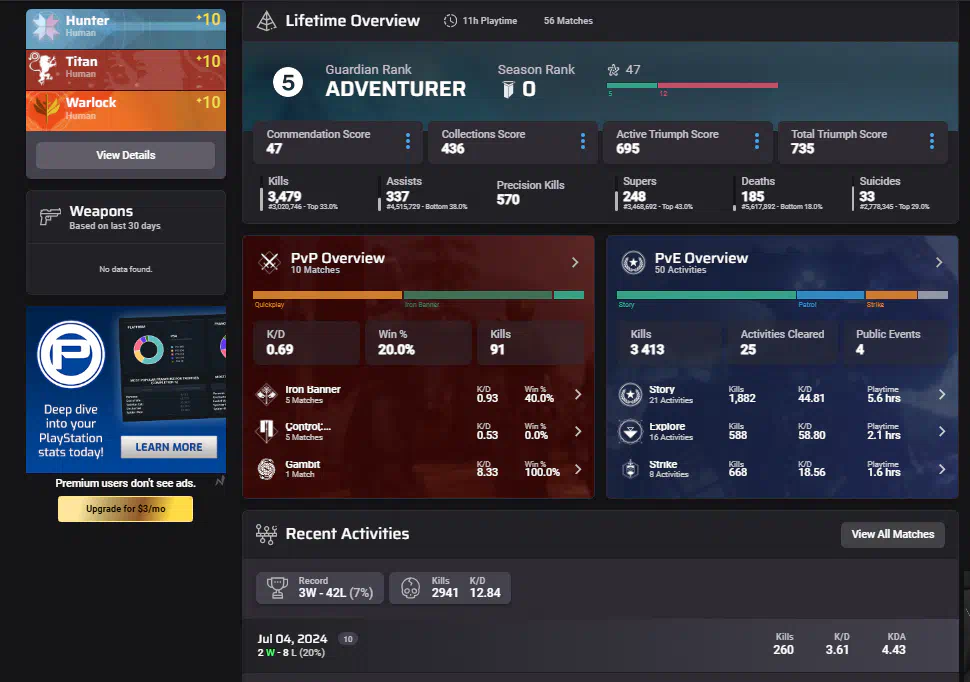Click the Weapons pistol icon
970x682 pixels.
(x=50, y=217)
